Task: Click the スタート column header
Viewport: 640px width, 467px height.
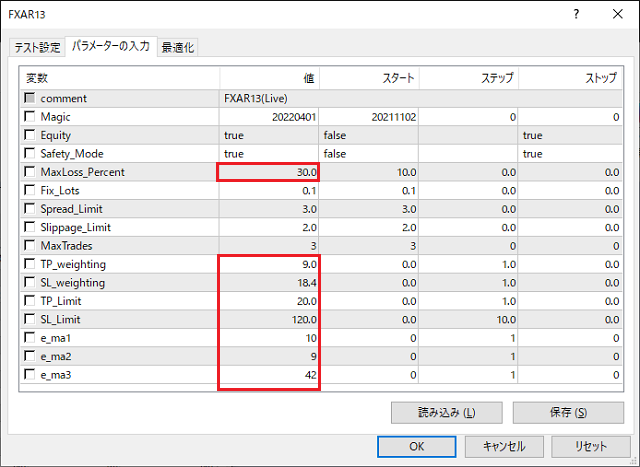Action: coord(369,78)
